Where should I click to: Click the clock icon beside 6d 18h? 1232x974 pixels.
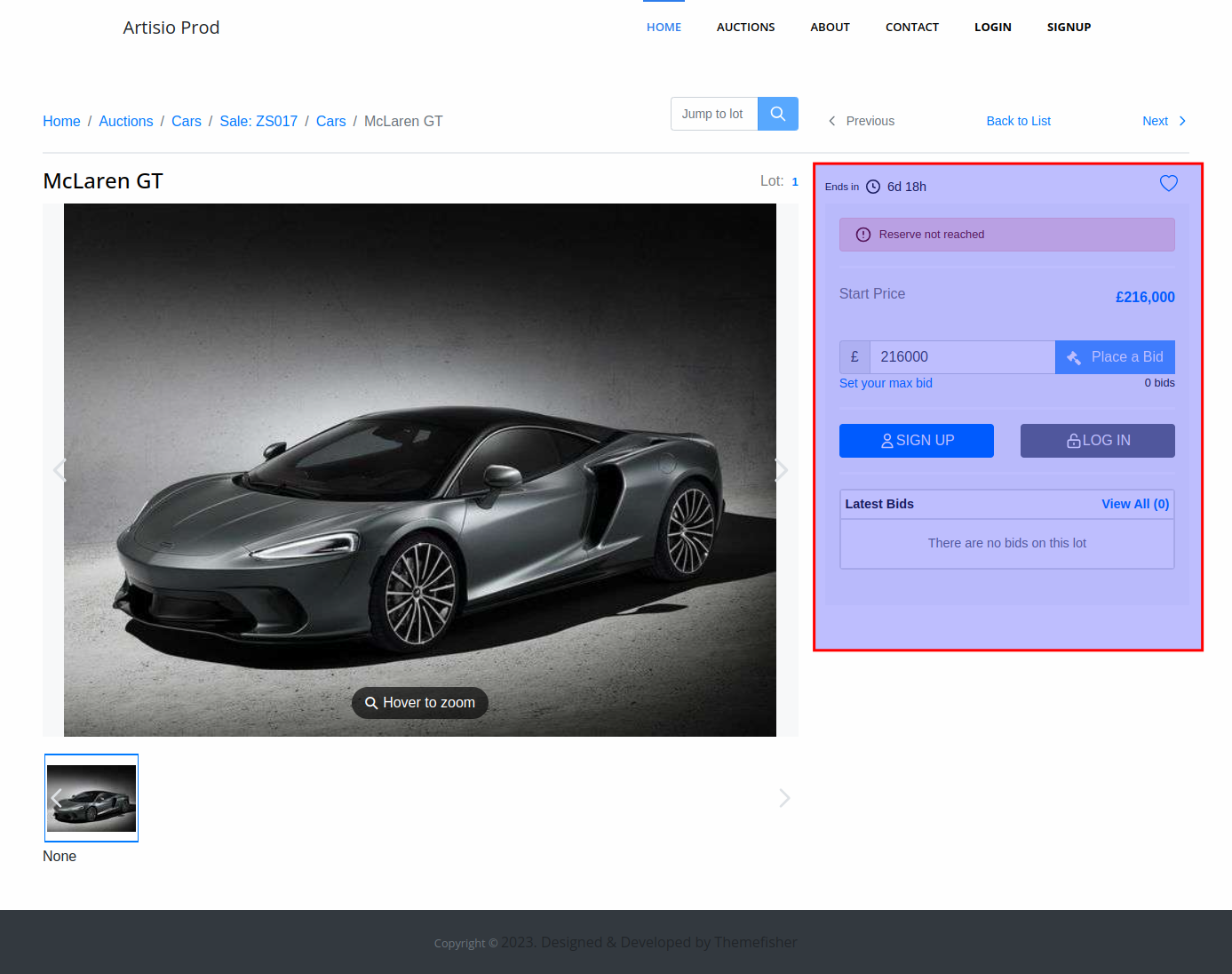(x=873, y=187)
